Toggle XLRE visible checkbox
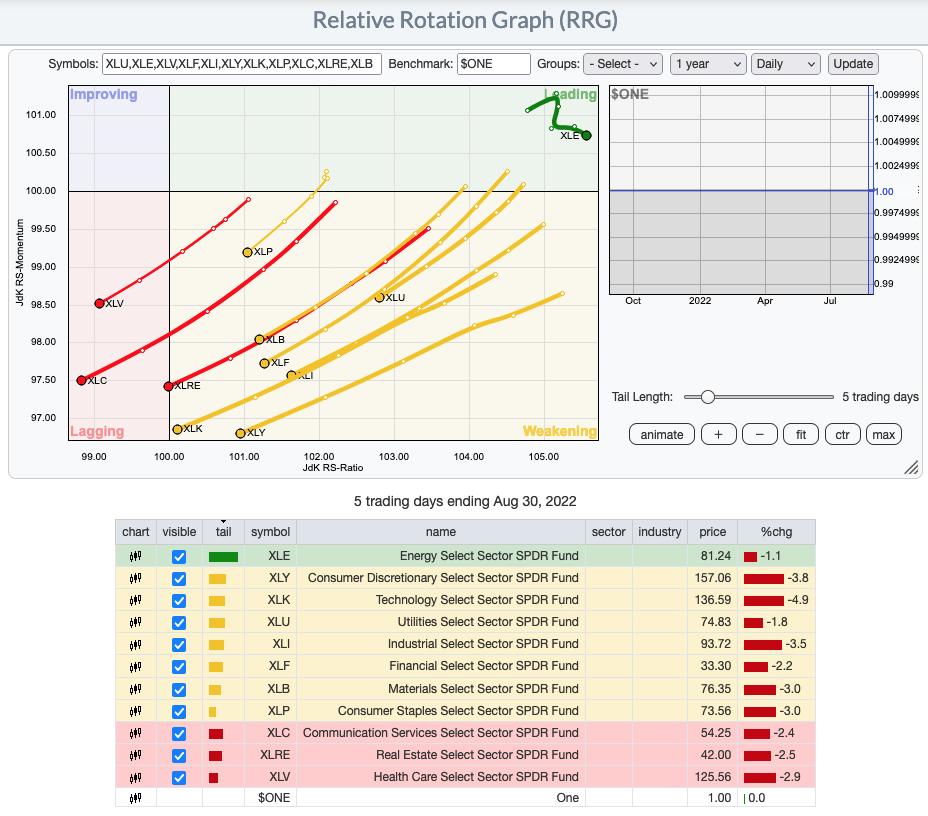This screenshot has height=816, width=928. point(179,756)
